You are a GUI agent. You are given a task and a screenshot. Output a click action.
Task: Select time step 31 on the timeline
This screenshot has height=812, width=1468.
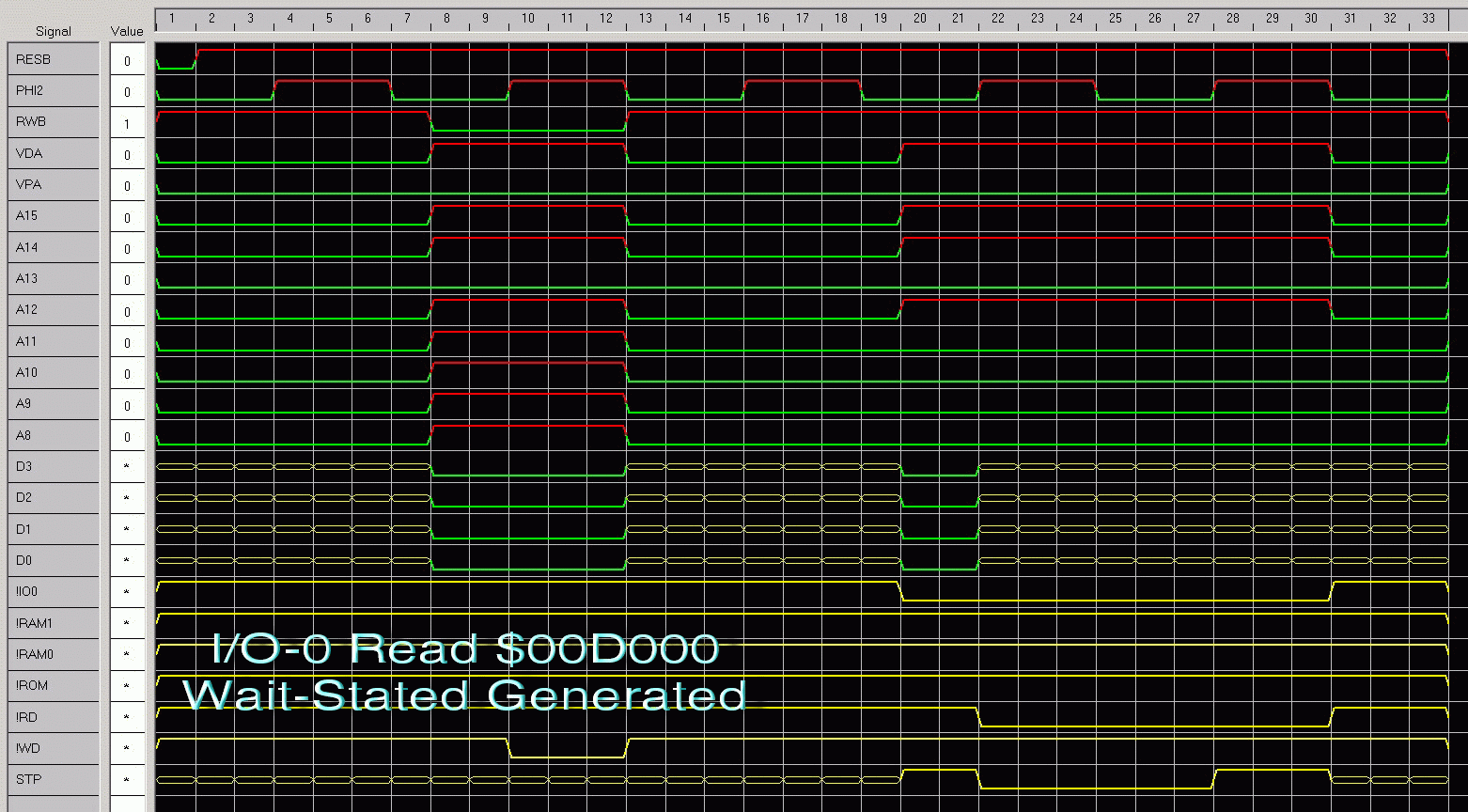pyautogui.click(x=1350, y=19)
